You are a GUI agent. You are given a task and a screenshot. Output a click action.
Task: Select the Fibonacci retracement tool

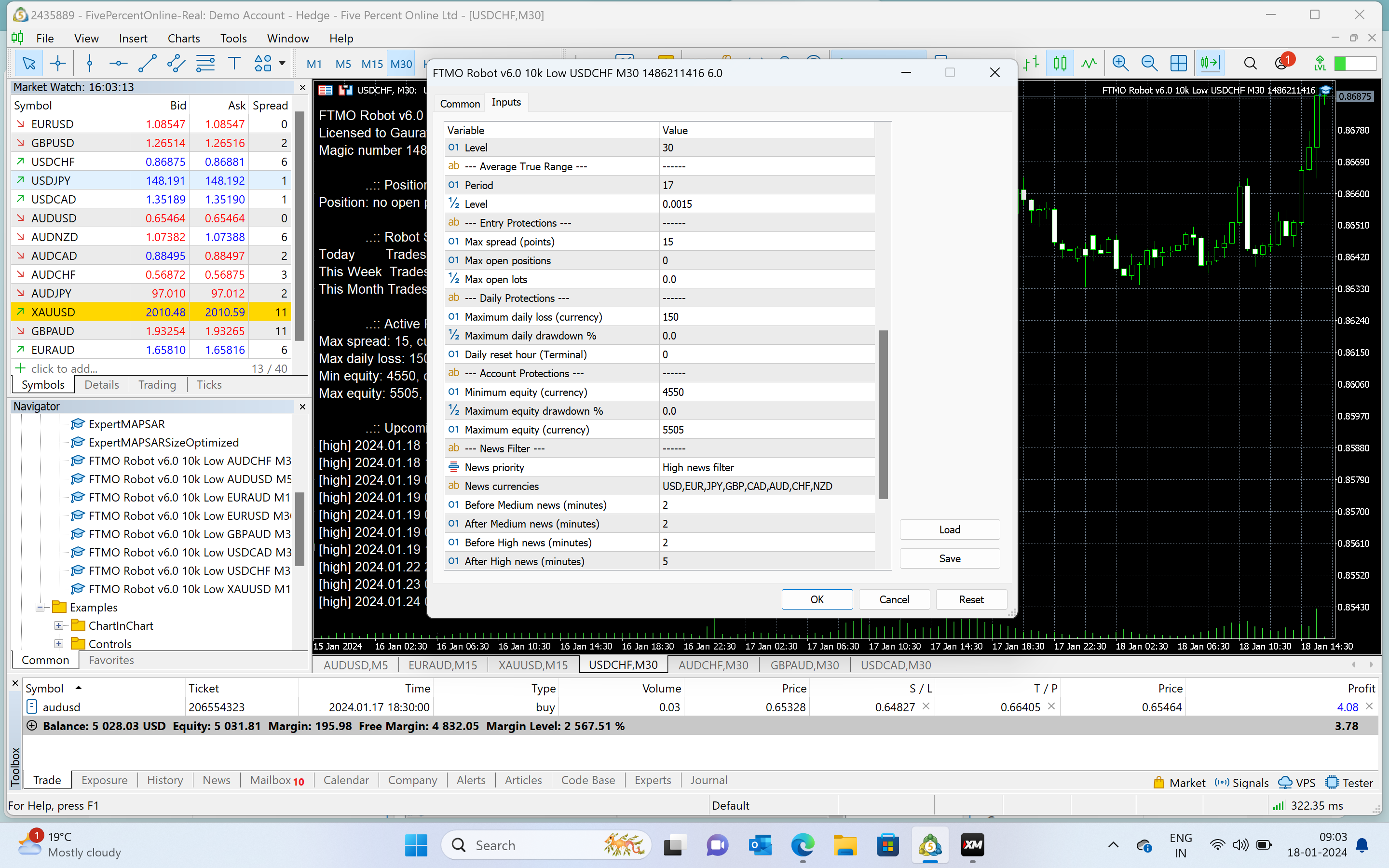point(205,63)
